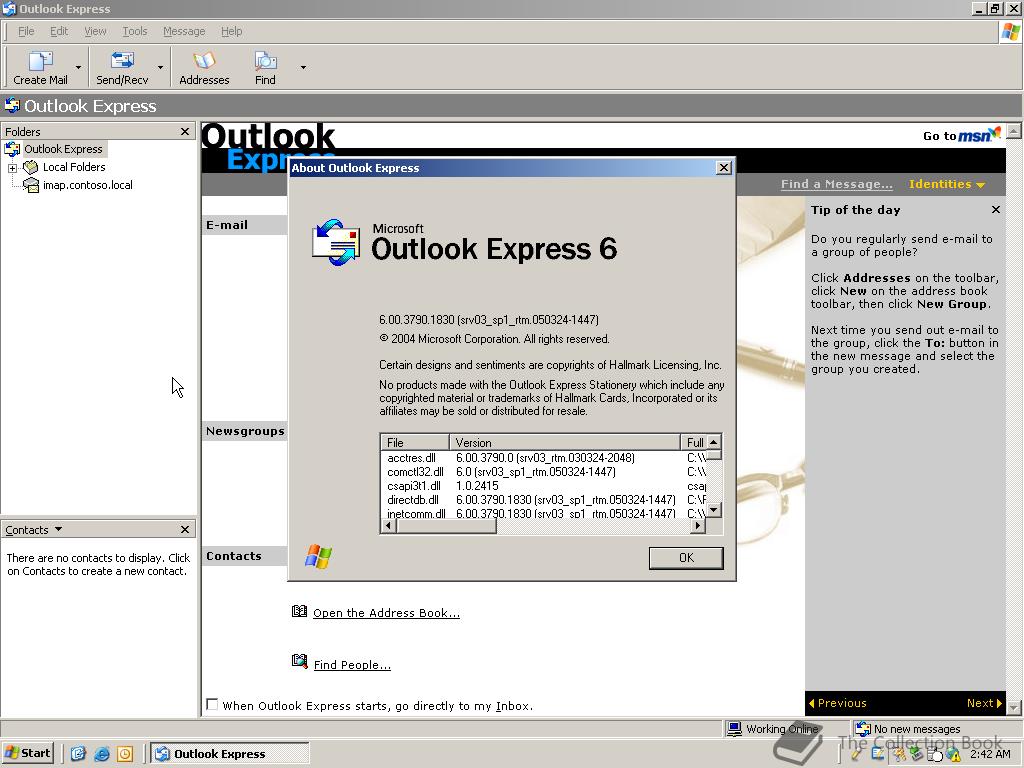Open the Create Mail stationery dropdown arrow
Image resolution: width=1024 pixels, height=768 pixels.
pos(78,67)
